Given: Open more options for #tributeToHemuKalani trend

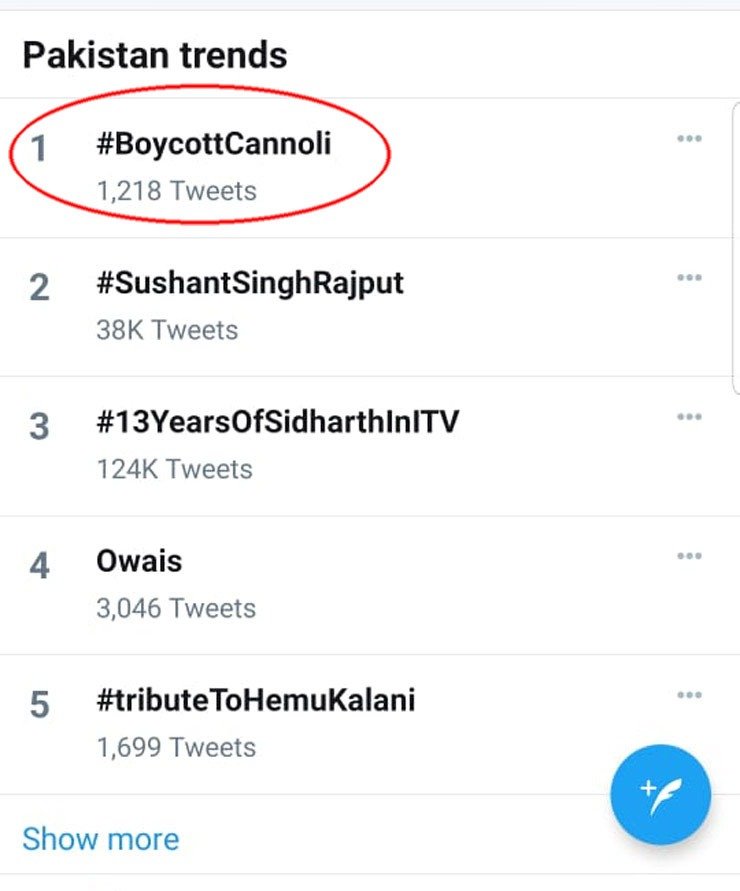Looking at the screenshot, I should 689,695.
